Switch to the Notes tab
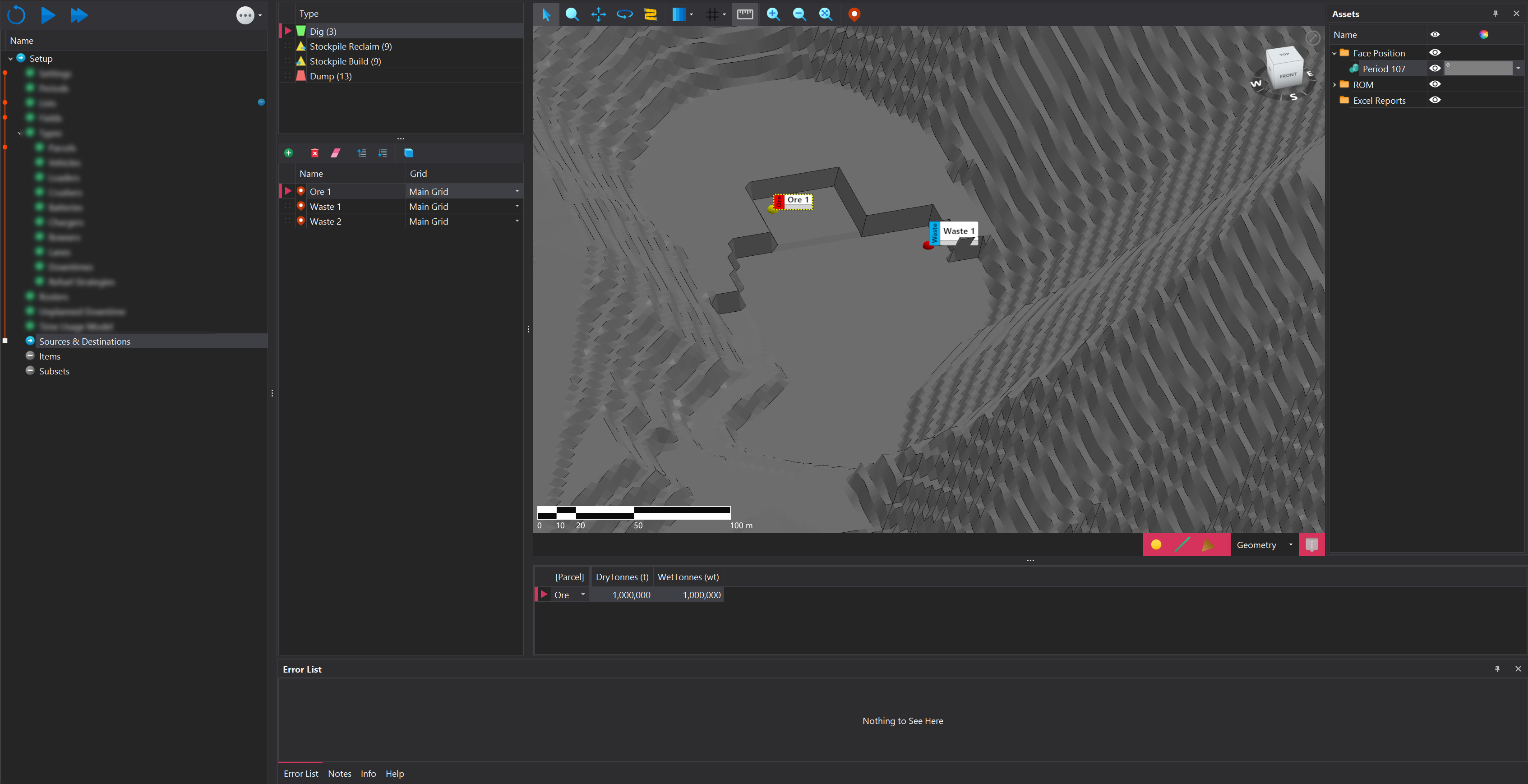1528x784 pixels. point(339,773)
